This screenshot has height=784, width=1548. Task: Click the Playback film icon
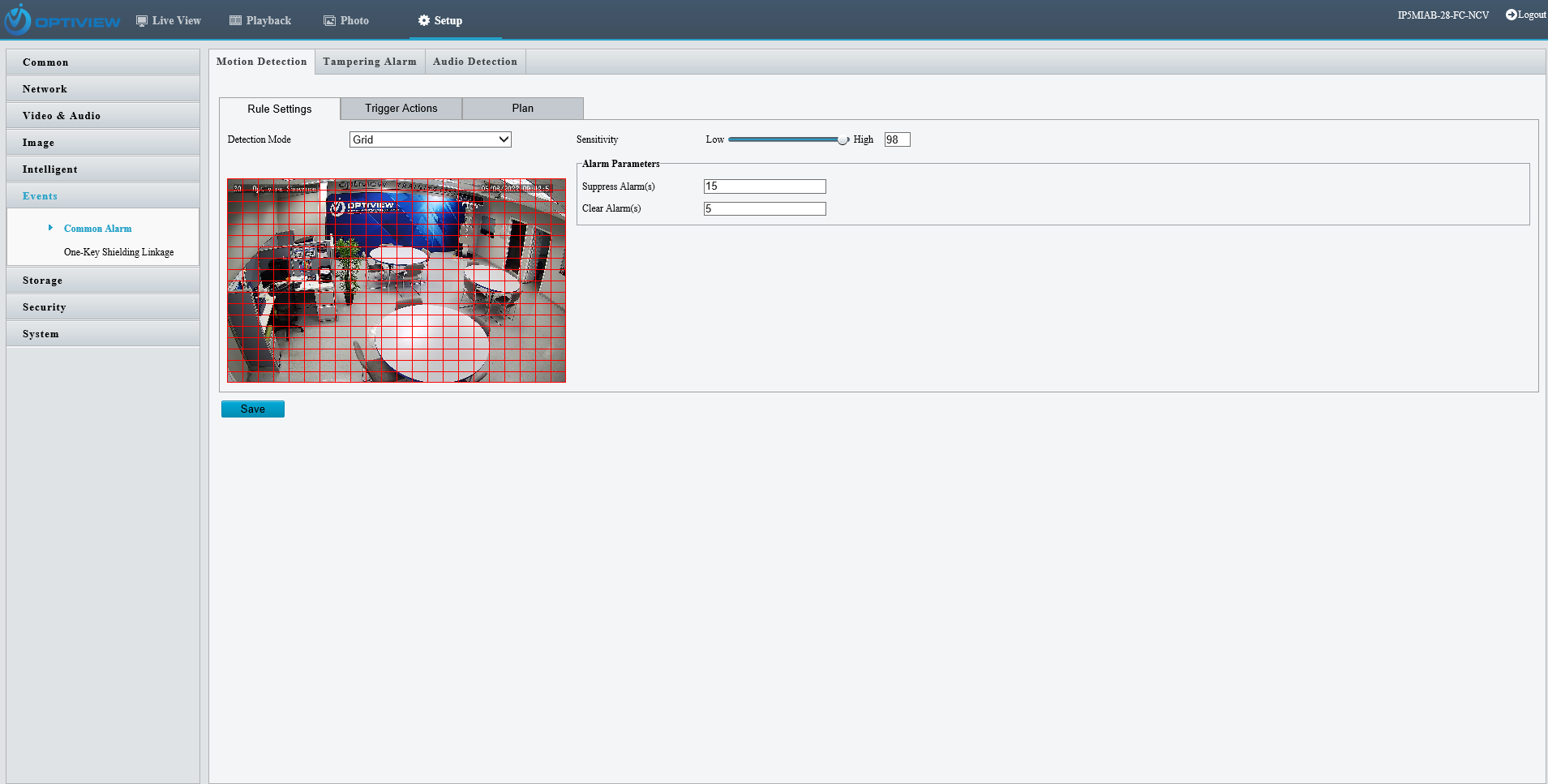pyautogui.click(x=235, y=21)
